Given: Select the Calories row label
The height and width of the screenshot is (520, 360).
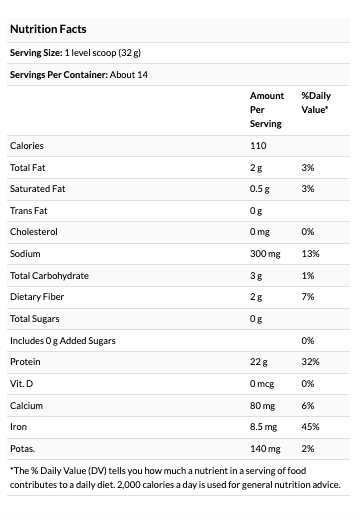Looking at the screenshot, I should click(x=27, y=146).
